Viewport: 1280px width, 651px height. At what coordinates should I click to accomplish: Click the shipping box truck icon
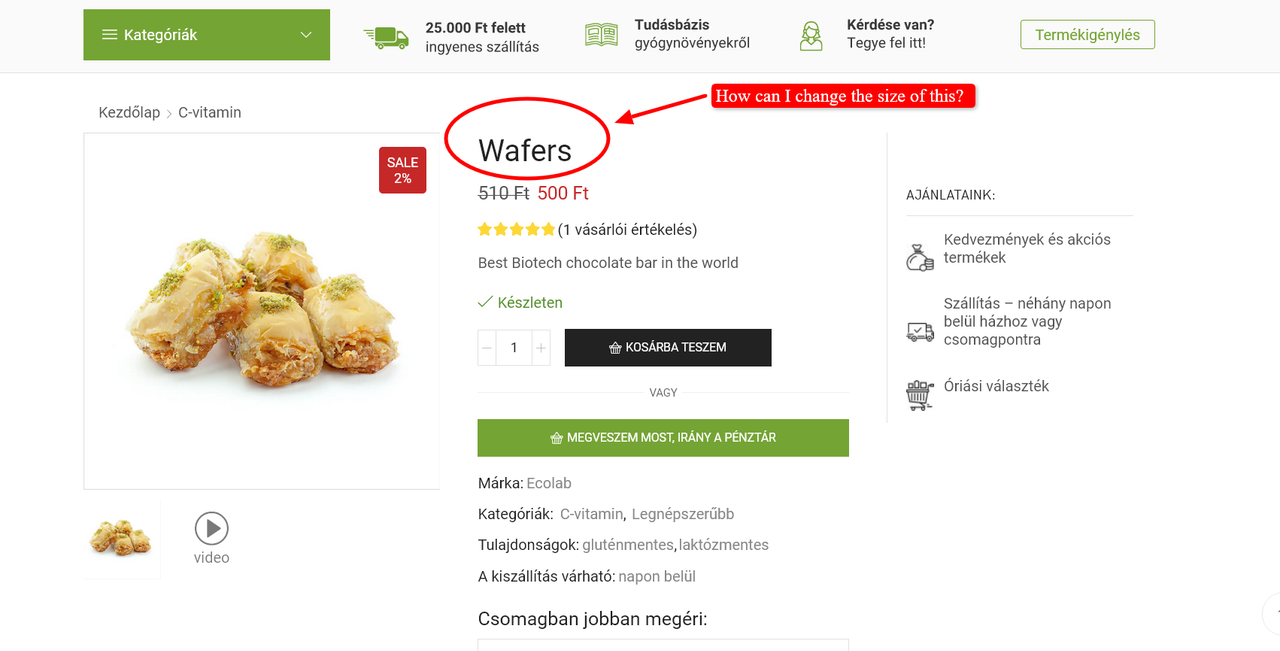pos(920,331)
